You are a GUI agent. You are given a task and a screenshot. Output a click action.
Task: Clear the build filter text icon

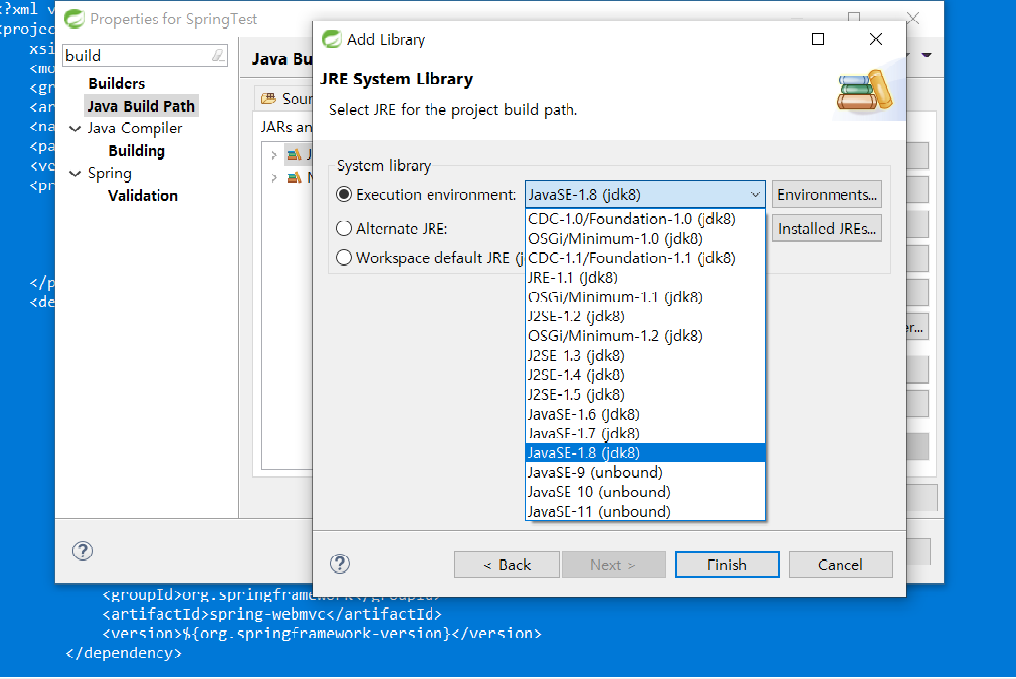(x=218, y=56)
